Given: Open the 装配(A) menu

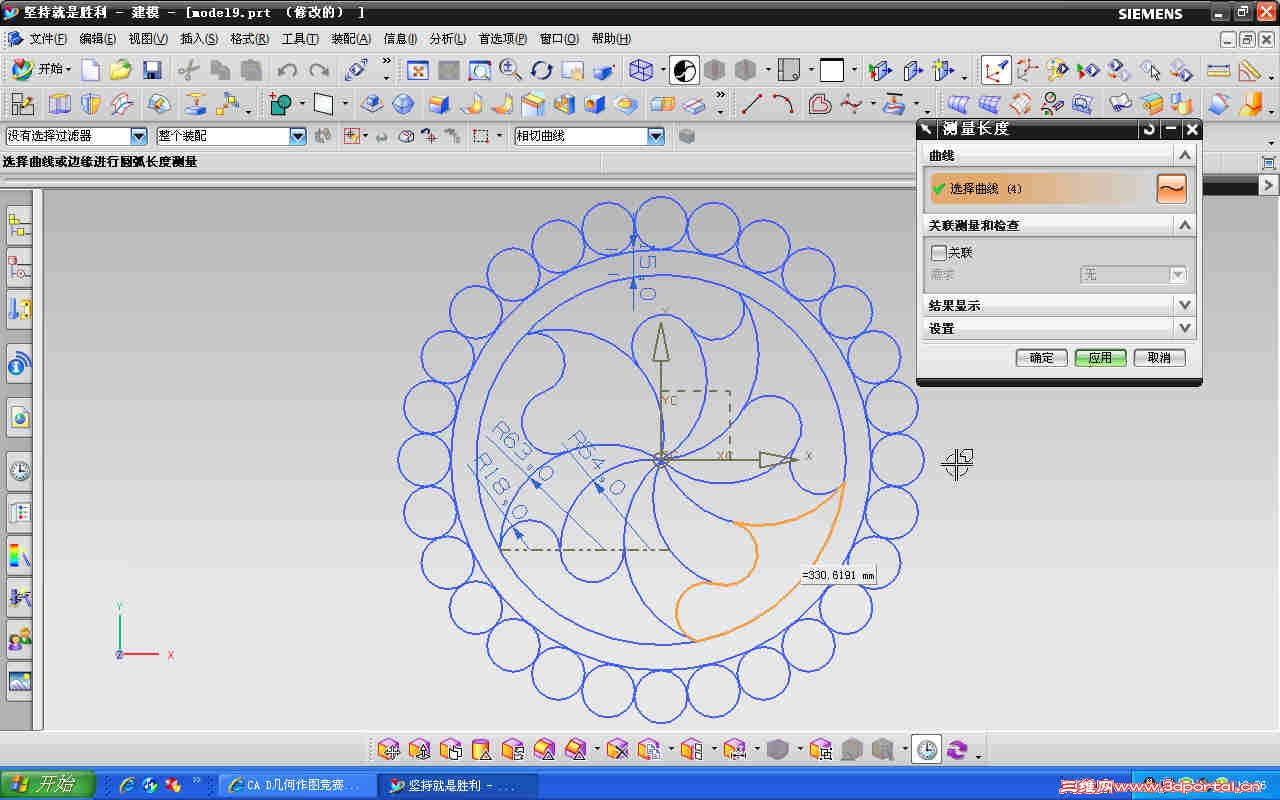Looking at the screenshot, I should (x=350, y=39).
